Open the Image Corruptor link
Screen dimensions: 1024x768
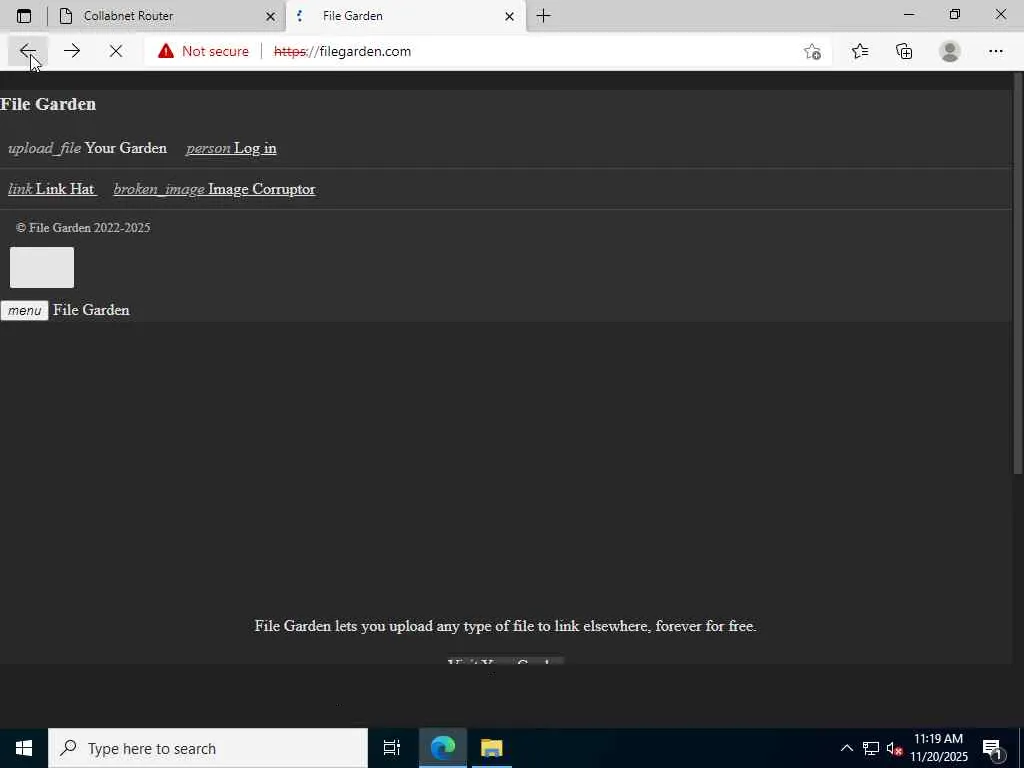(x=214, y=189)
